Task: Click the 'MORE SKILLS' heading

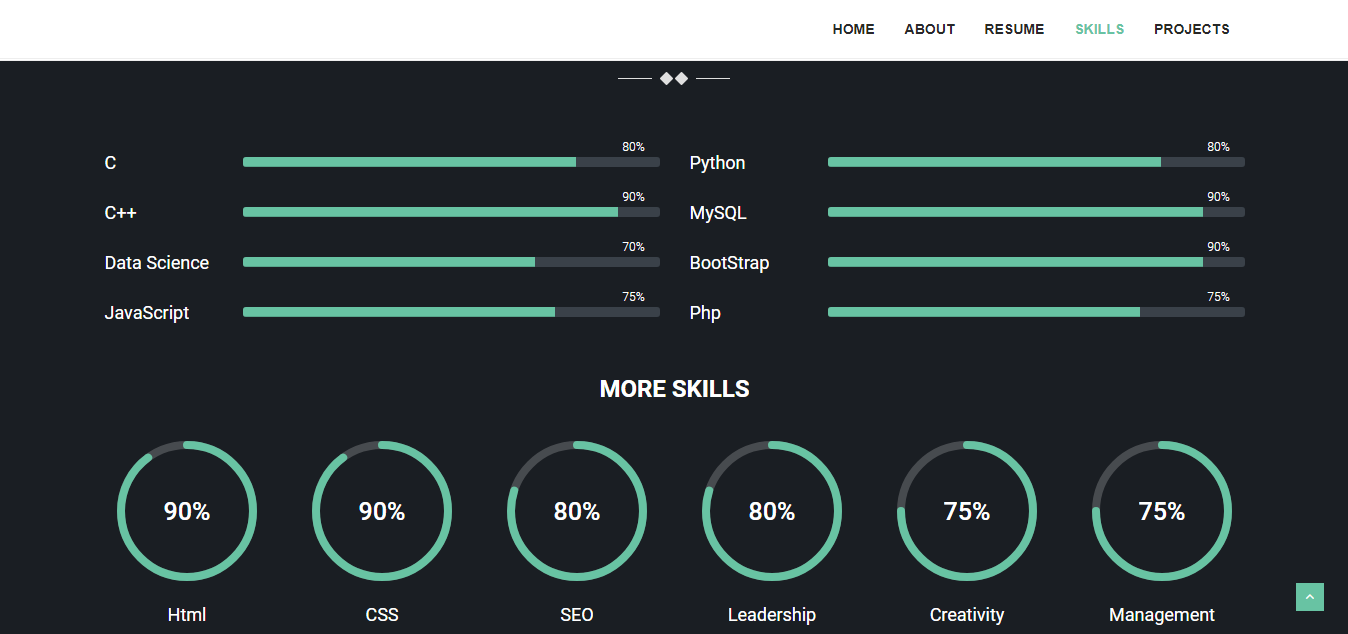Action: click(x=674, y=389)
